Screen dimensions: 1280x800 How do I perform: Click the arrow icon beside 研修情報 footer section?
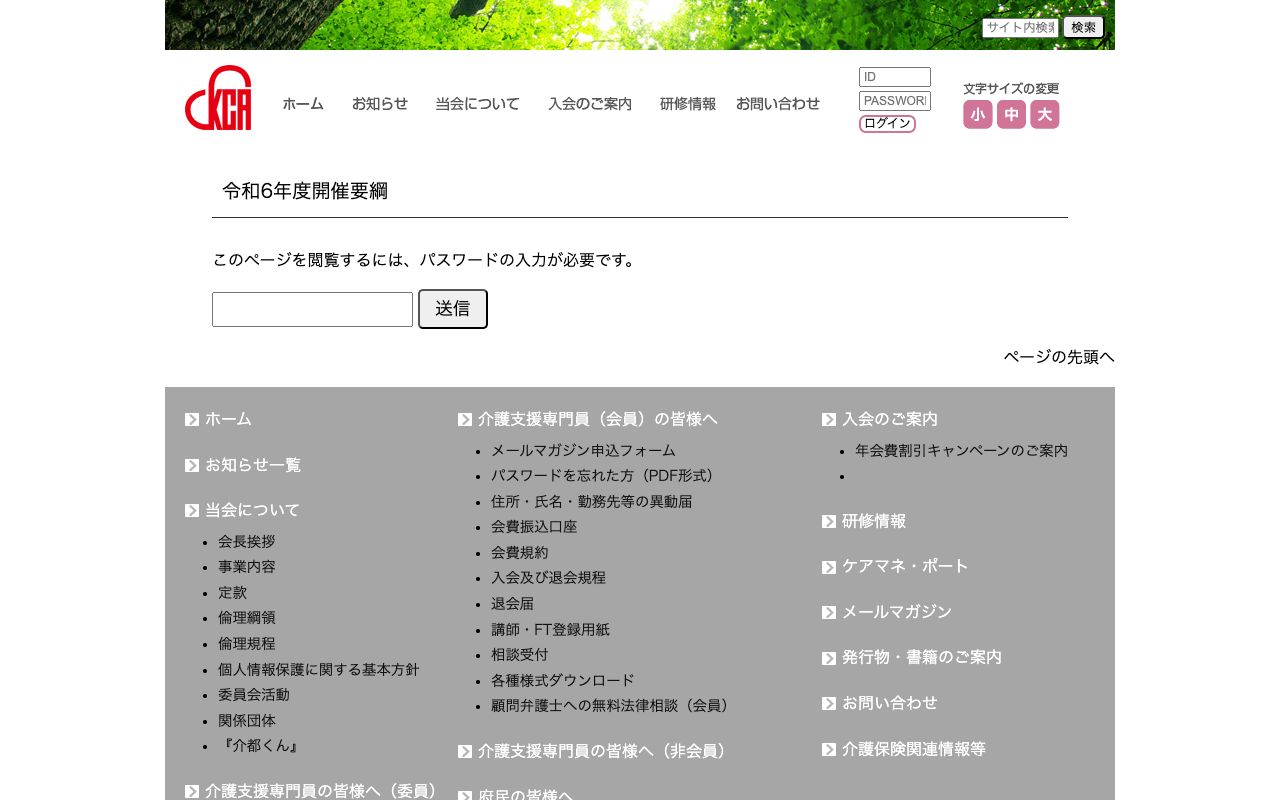pos(829,521)
